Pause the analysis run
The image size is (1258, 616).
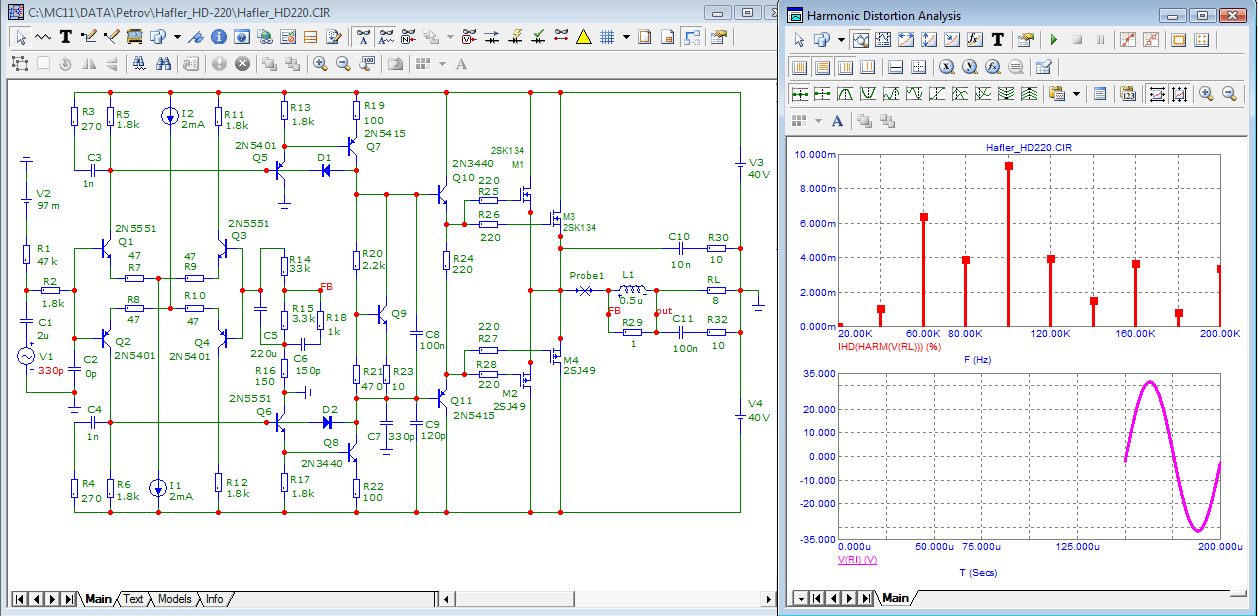tap(1100, 40)
